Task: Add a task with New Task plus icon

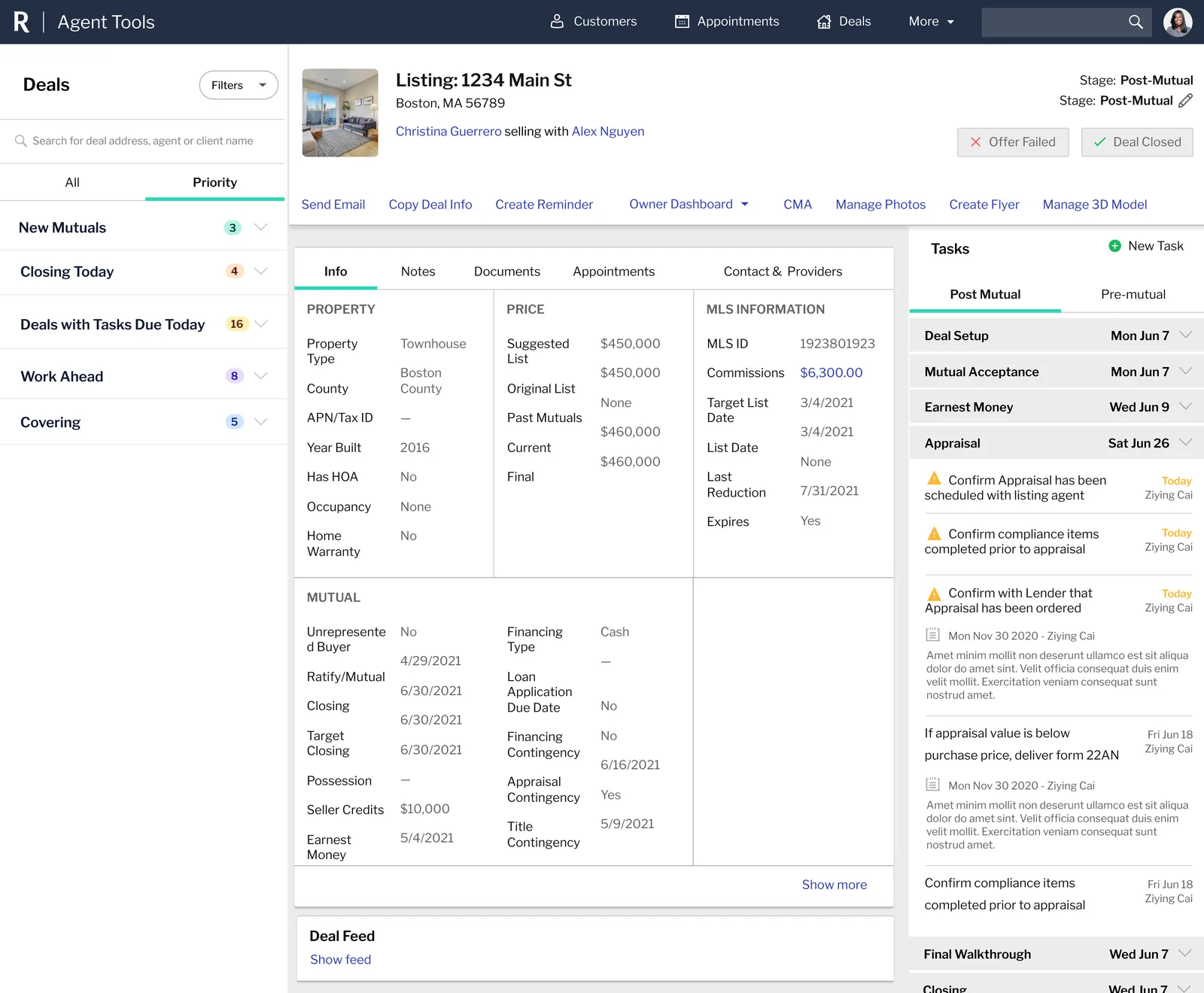Action: [1115, 246]
